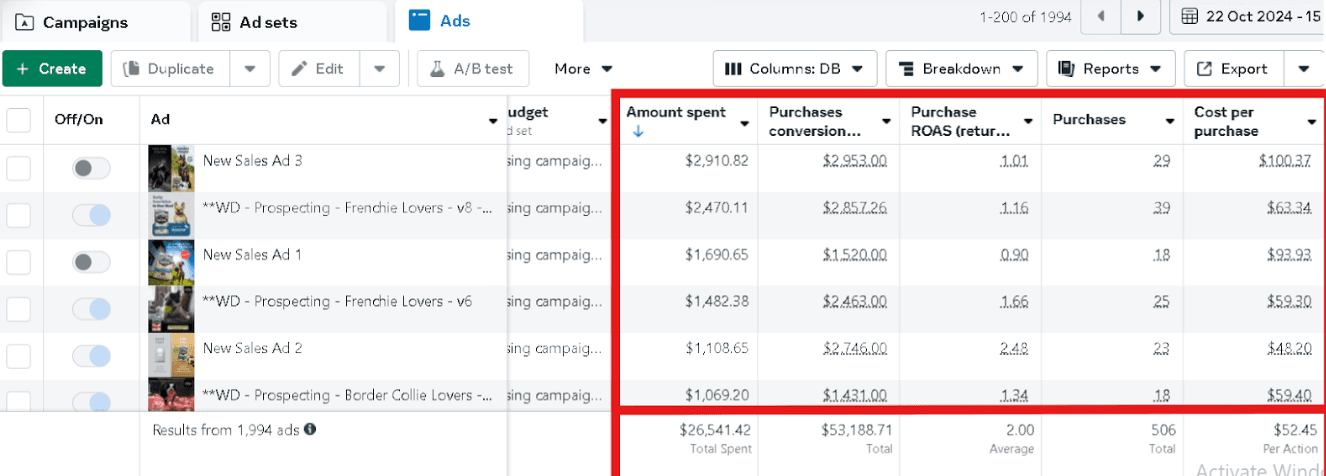Open Cost per purchase column dropdown arrow
The height and width of the screenshot is (476, 1326).
click(1312, 122)
